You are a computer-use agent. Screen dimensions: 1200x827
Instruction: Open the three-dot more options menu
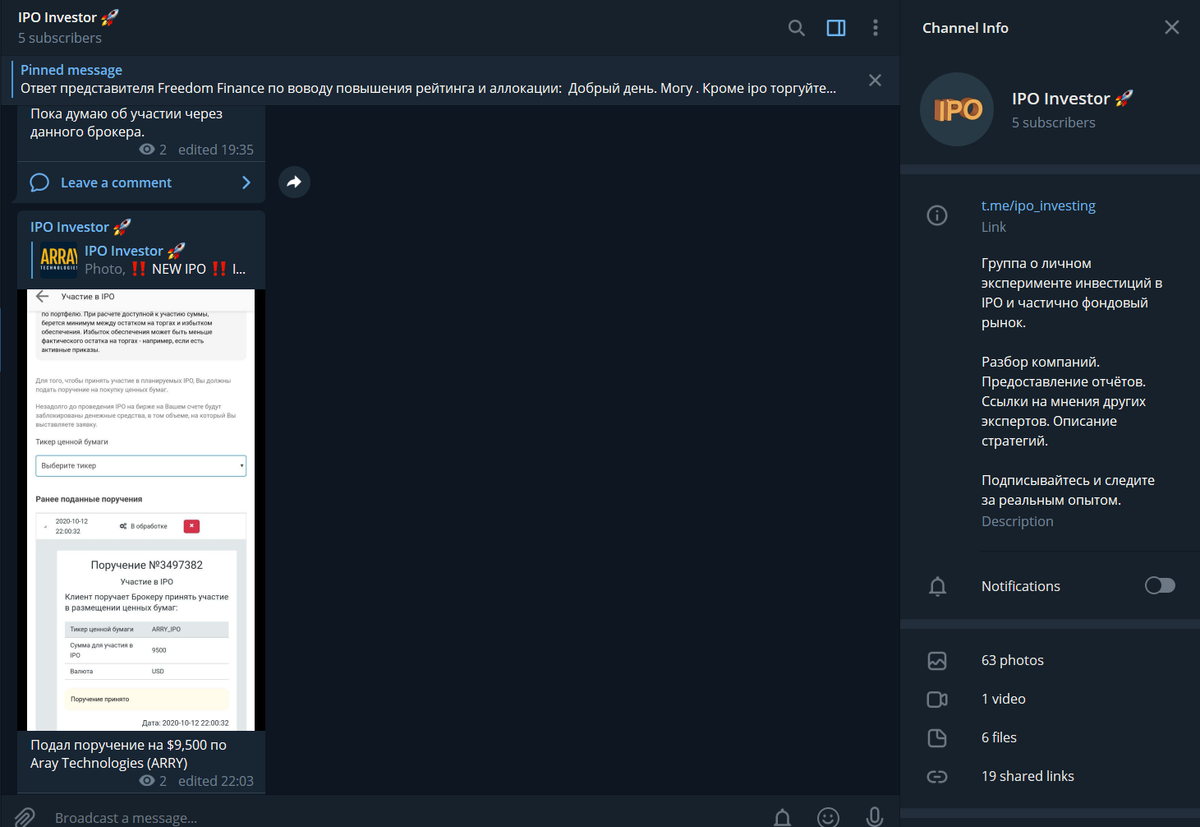coord(876,28)
